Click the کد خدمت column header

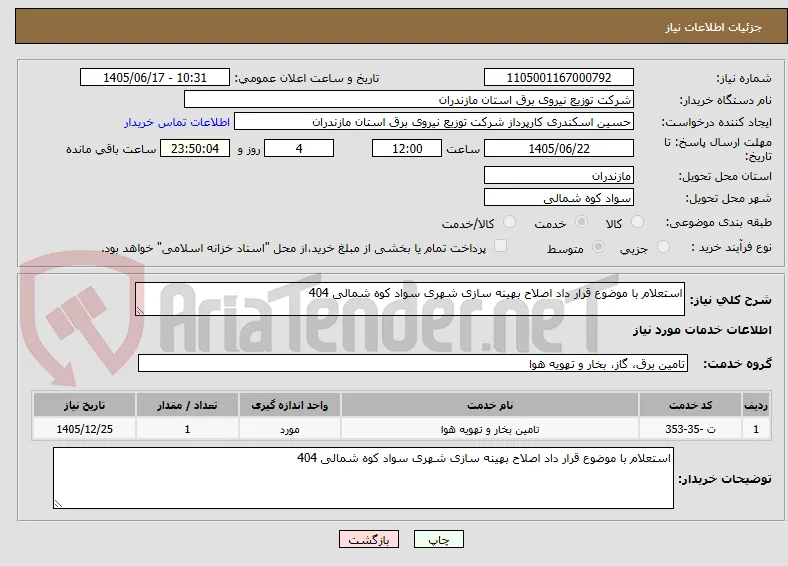click(x=691, y=405)
